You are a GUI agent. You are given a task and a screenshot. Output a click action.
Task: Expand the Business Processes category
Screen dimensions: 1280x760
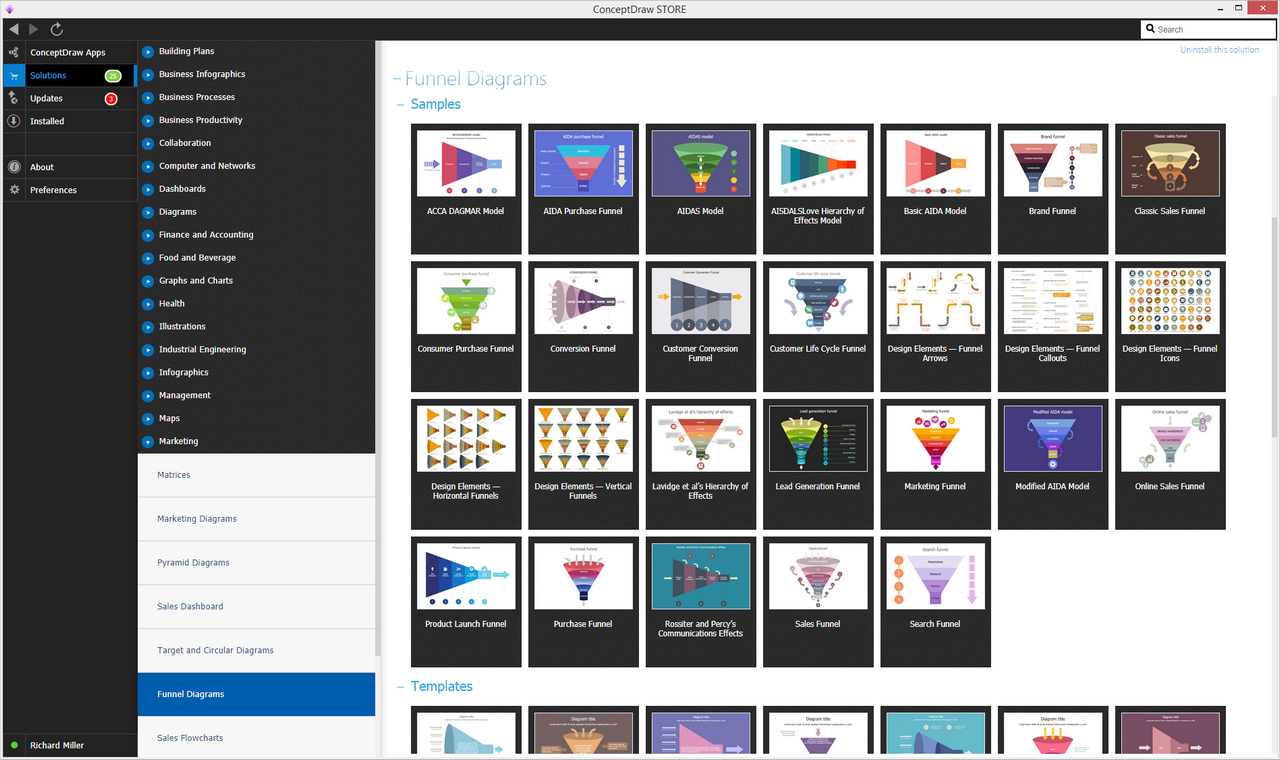(148, 97)
